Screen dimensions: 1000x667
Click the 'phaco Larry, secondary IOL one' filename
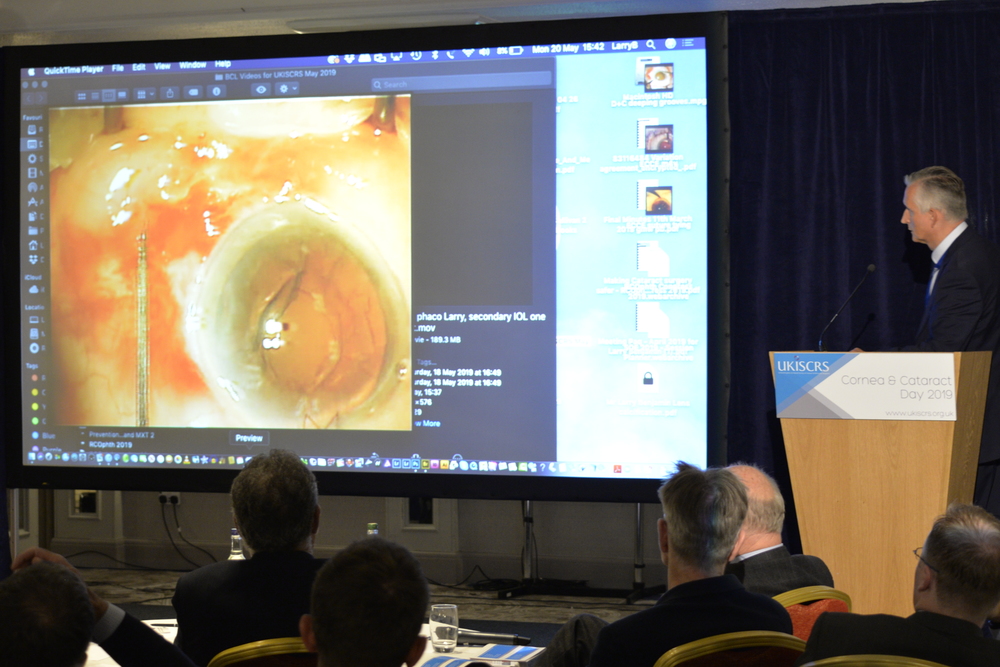click(481, 316)
